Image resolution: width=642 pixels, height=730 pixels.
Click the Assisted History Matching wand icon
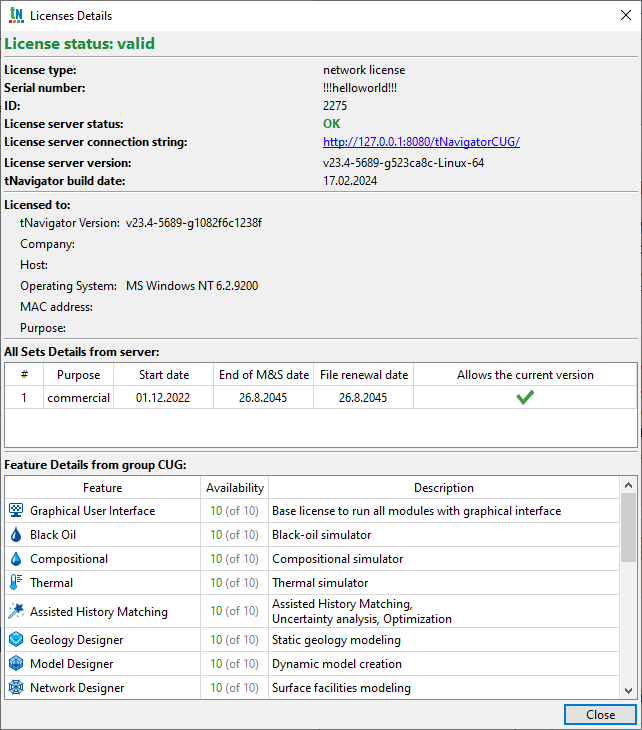tap(16, 611)
